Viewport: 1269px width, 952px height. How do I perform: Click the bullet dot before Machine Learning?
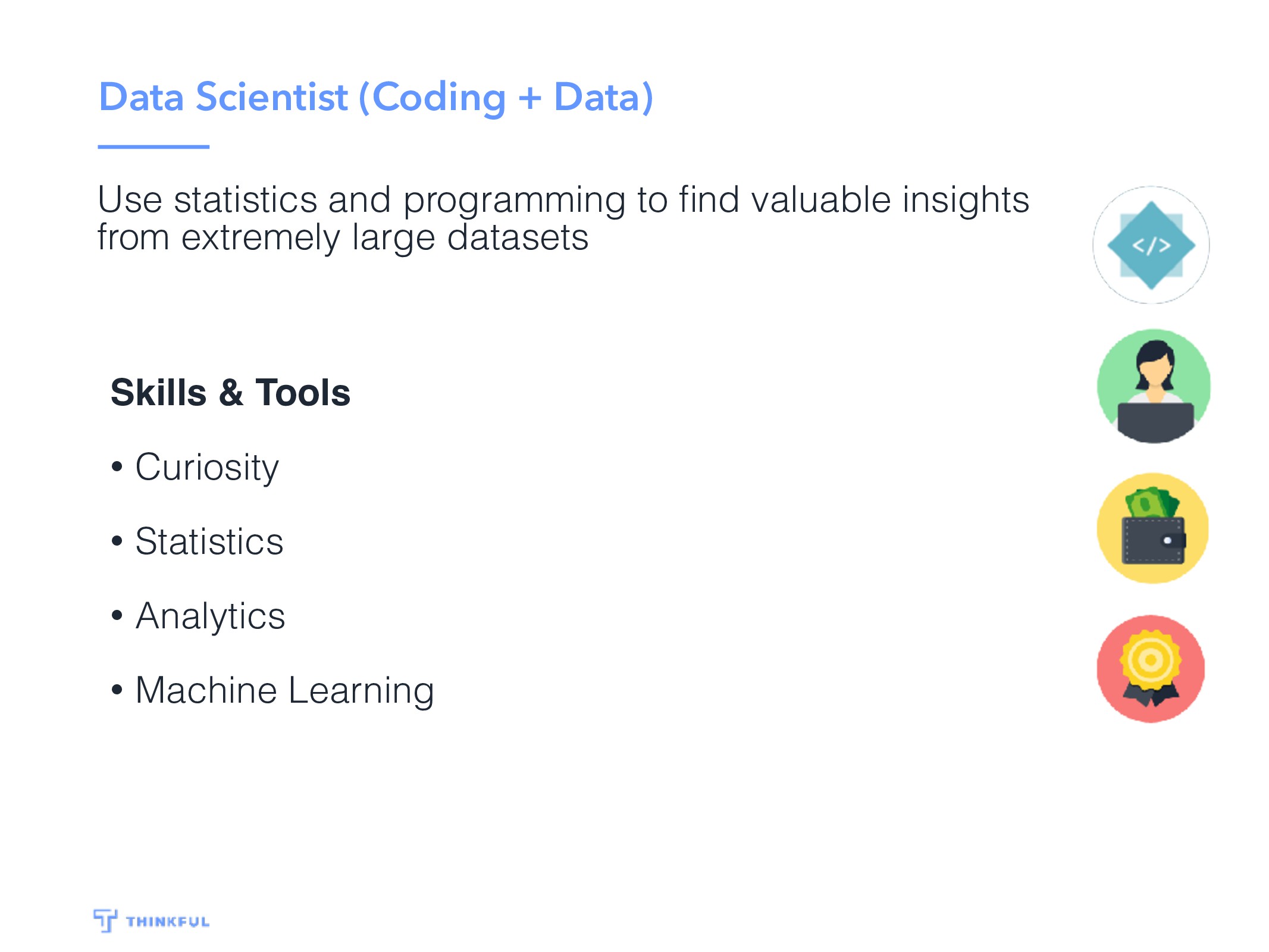117,690
